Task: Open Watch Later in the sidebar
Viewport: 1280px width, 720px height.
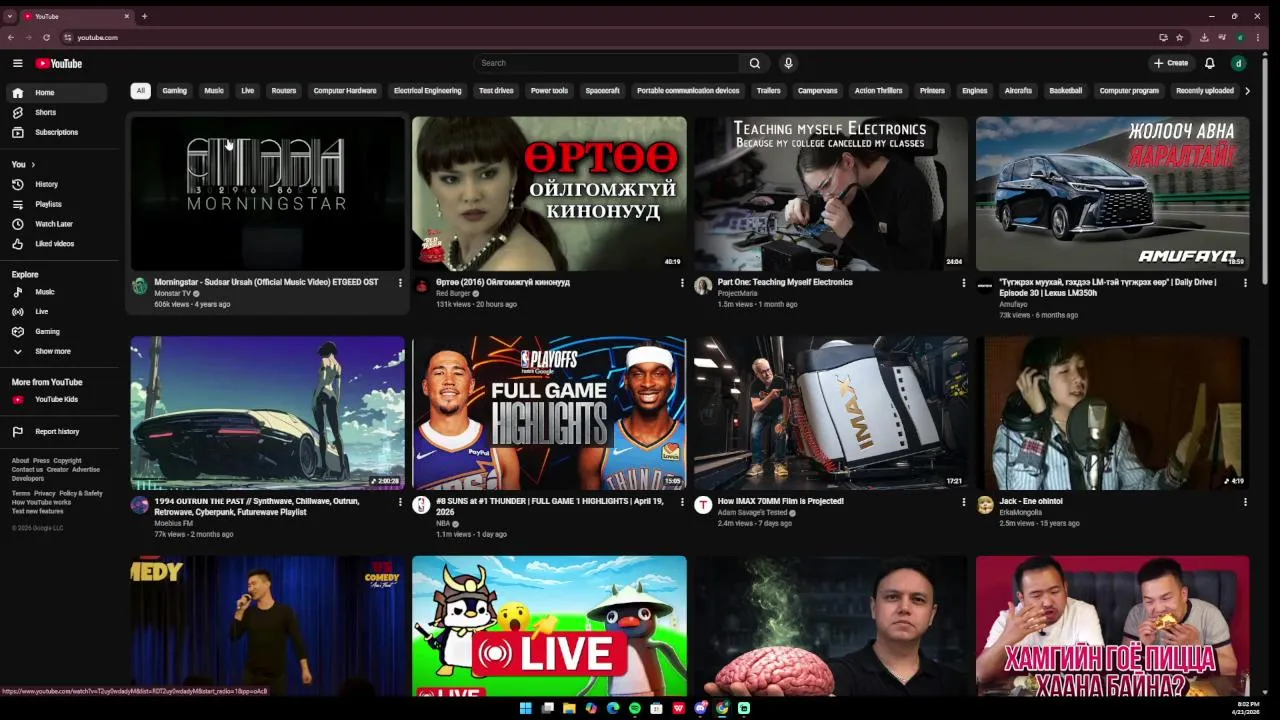Action: [x=56, y=224]
